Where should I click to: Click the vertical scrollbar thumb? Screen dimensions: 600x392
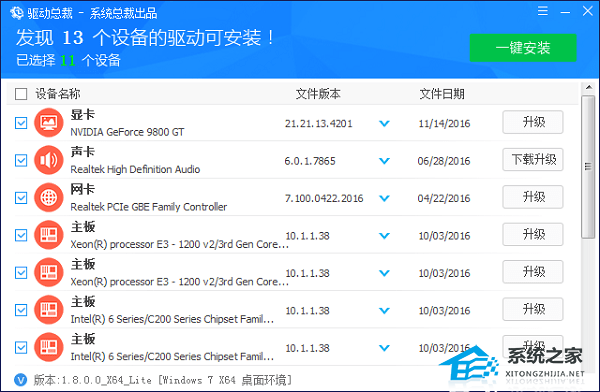click(x=588, y=167)
